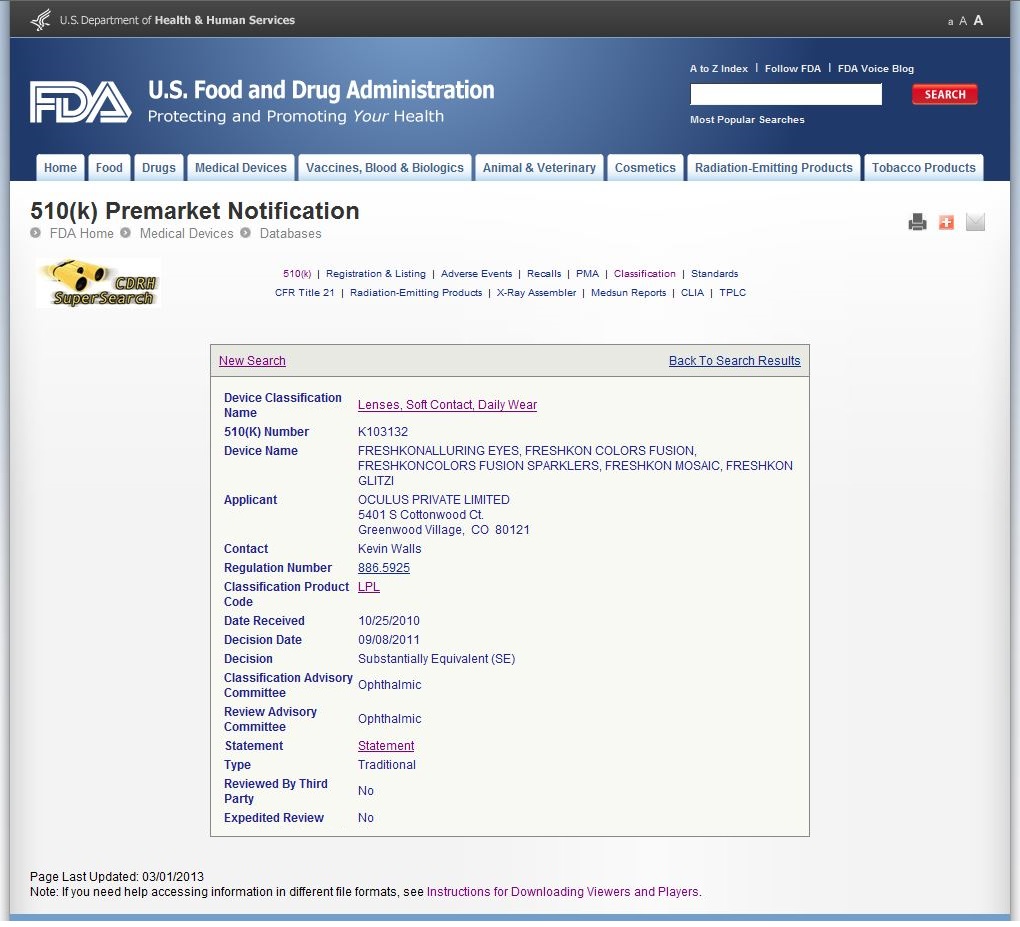Open the Drugs tab
This screenshot has height=927, width=1020.
(159, 168)
